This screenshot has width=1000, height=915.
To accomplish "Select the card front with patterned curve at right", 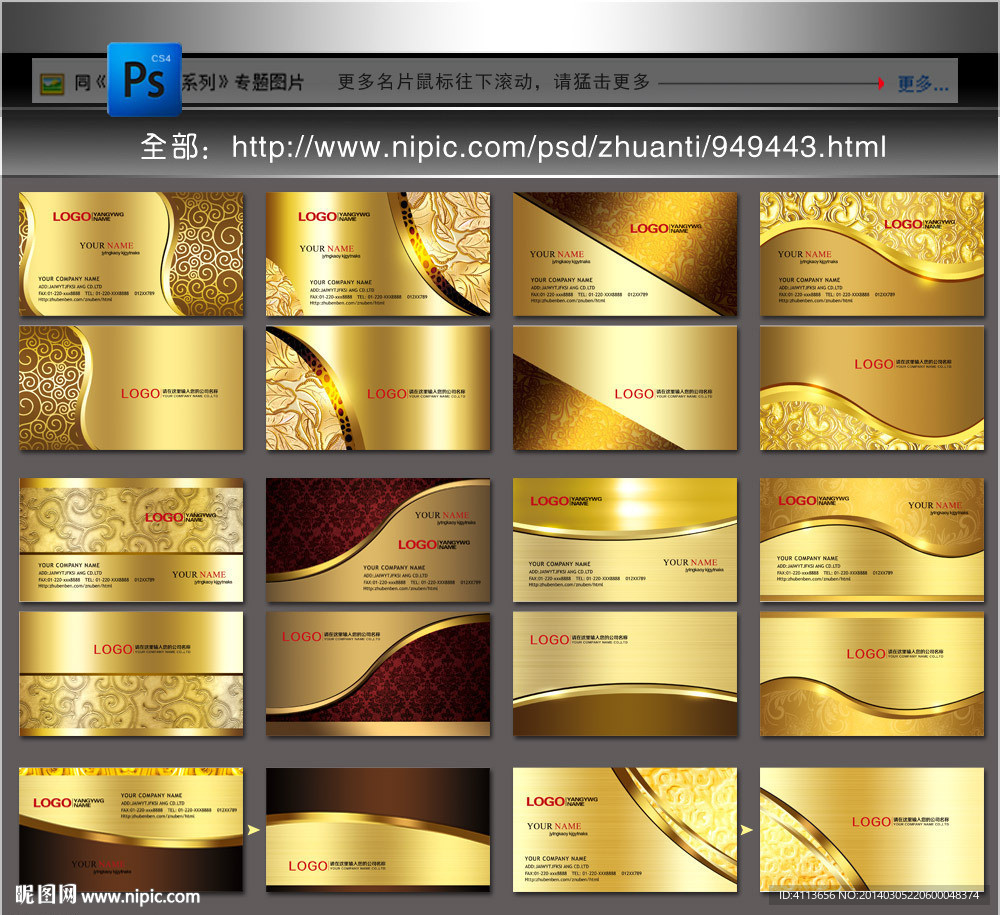I will pyautogui.click(x=625, y=830).
